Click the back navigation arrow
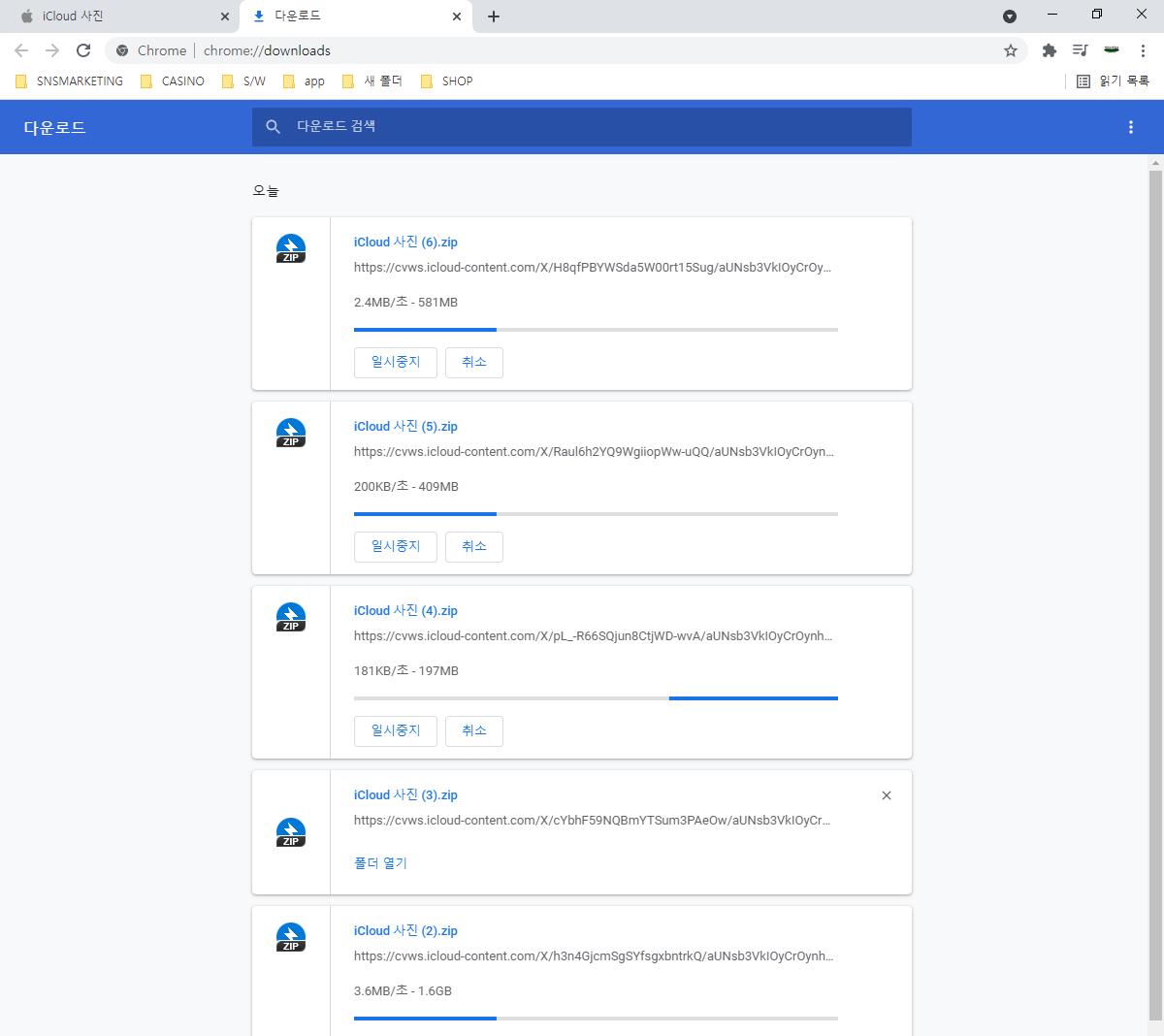This screenshot has width=1164, height=1036. (x=21, y=50)
